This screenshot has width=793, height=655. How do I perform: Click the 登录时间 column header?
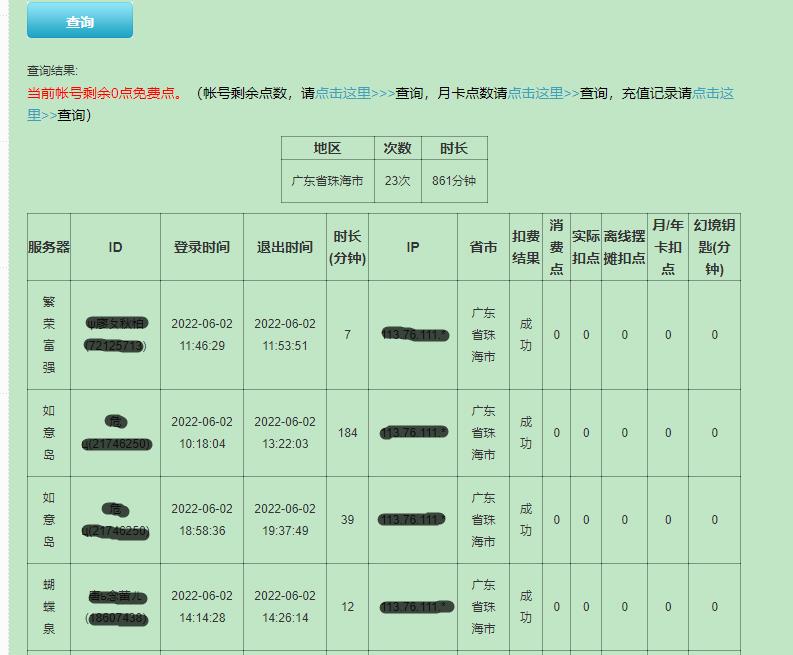tap(201, 247)
